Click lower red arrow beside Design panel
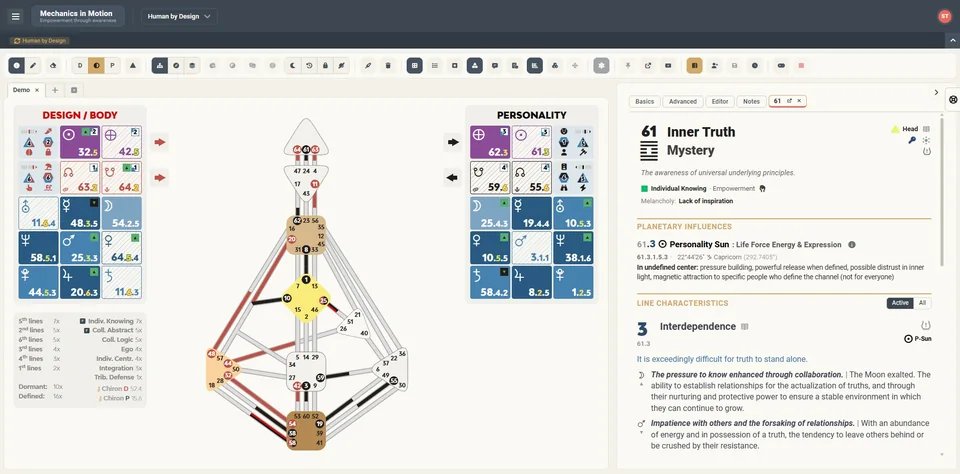Viewport: 960px width, 474px height. [160, 178]
